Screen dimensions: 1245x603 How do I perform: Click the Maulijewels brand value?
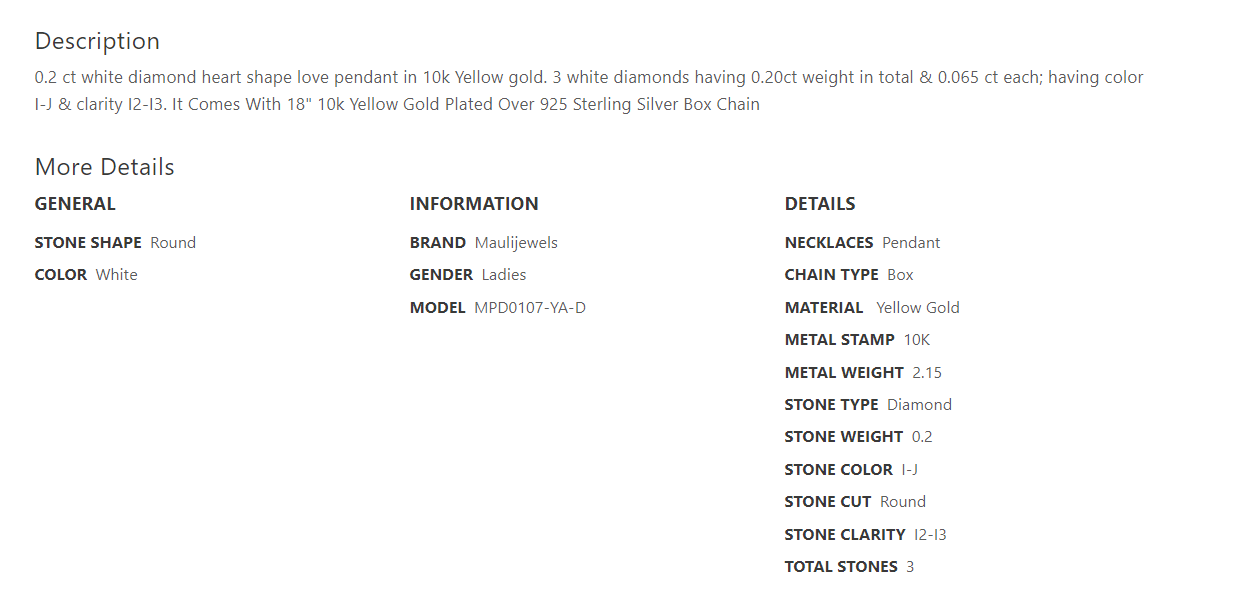pos(516,243)
